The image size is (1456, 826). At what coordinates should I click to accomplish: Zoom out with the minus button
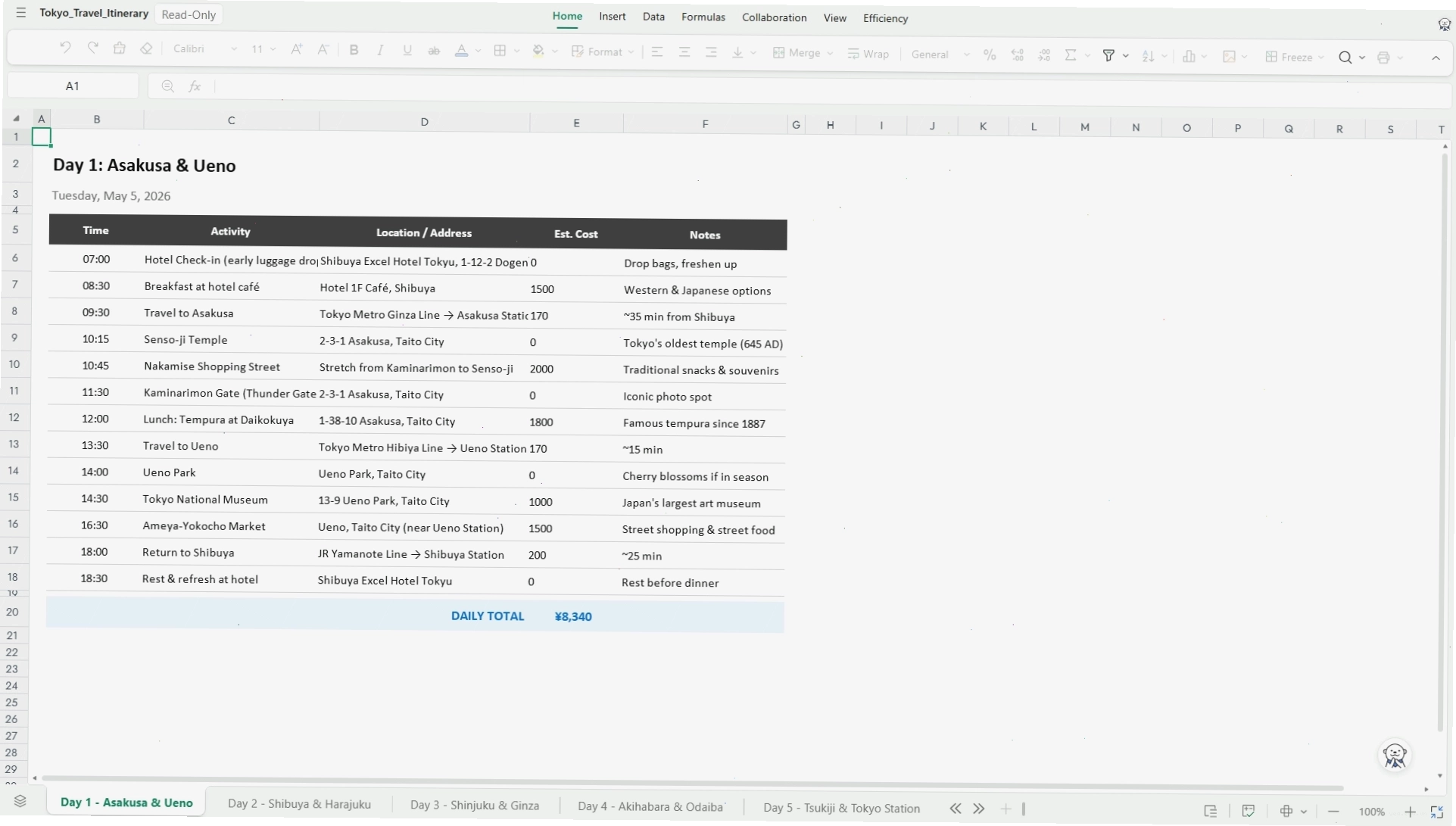pos(1333,812)
